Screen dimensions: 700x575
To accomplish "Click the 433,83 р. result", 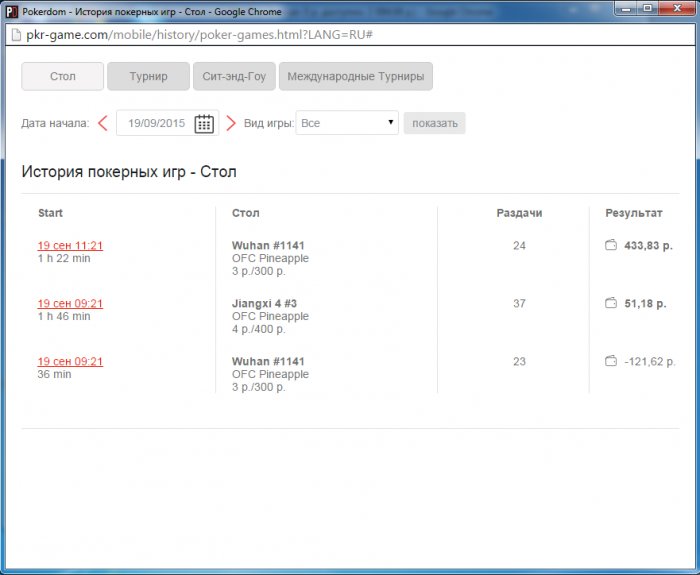I will (x=648, y=246).
